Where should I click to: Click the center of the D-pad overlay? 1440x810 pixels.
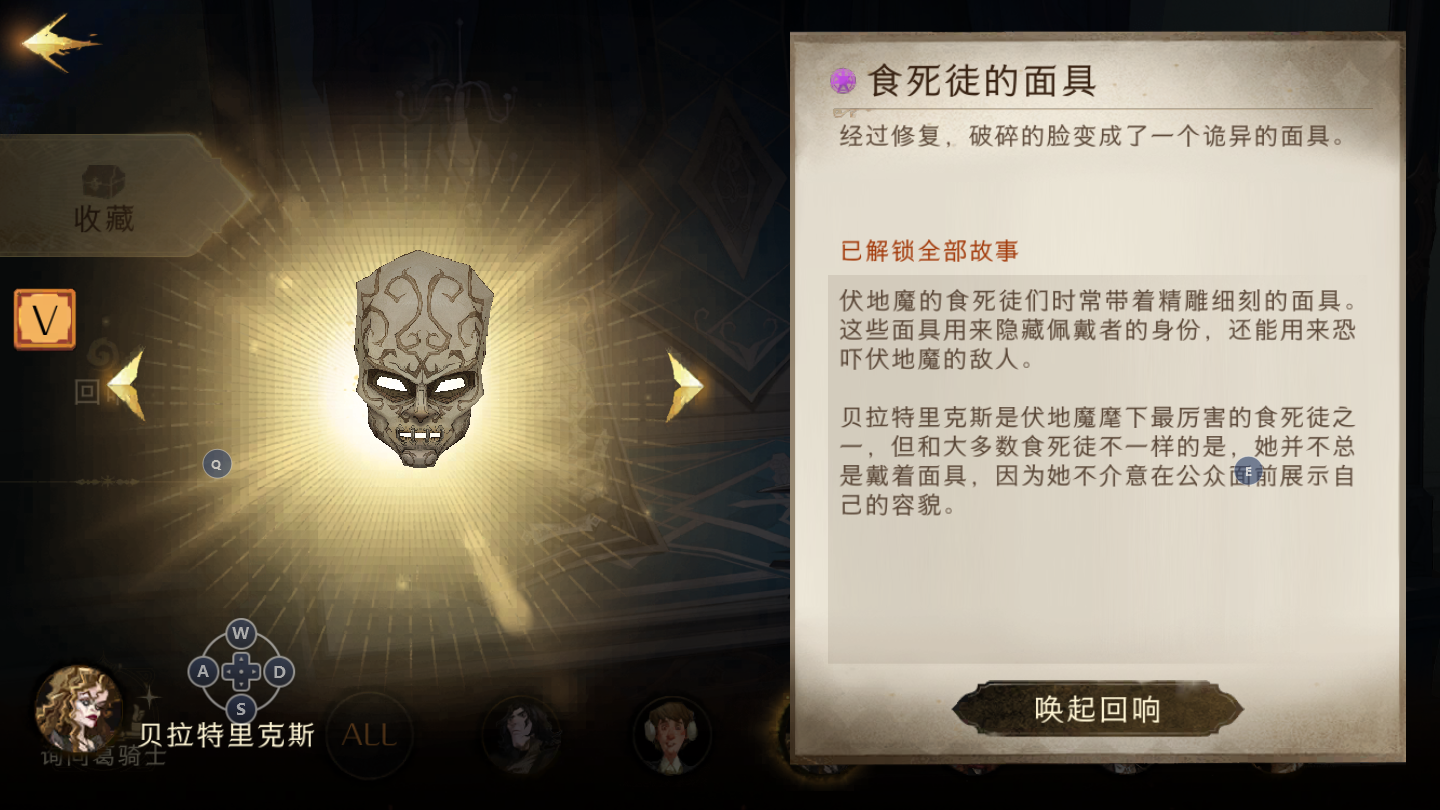[241, 671]
